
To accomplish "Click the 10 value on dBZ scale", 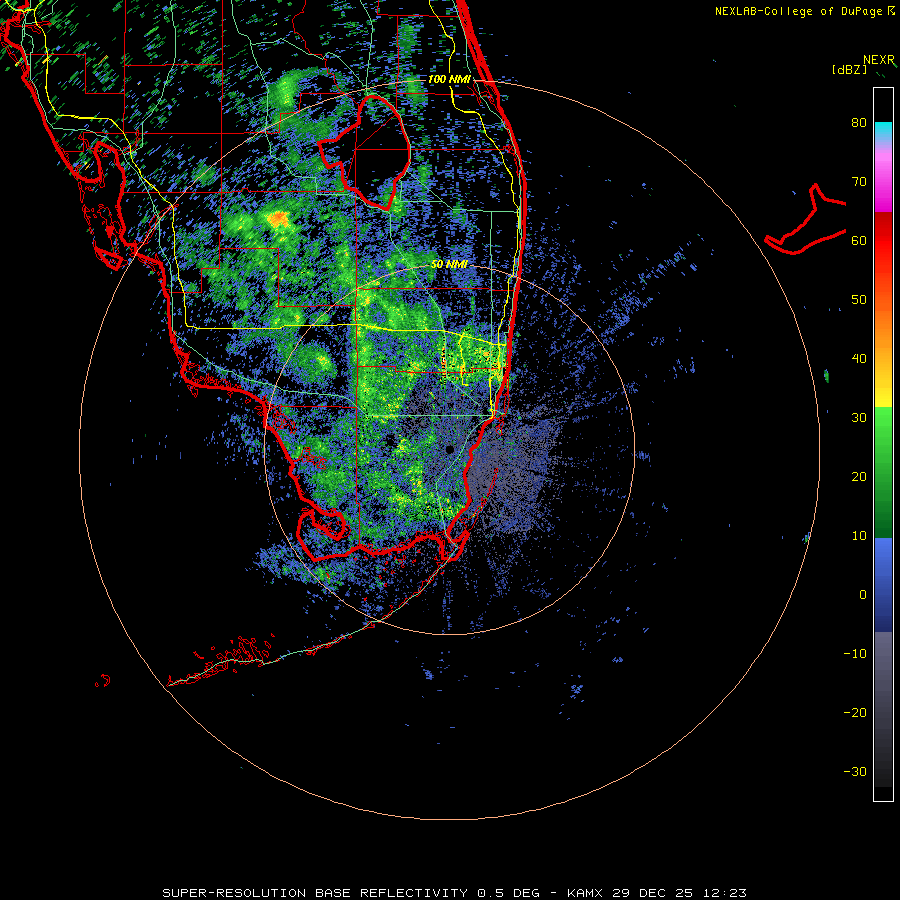I will tap(859, 536).
